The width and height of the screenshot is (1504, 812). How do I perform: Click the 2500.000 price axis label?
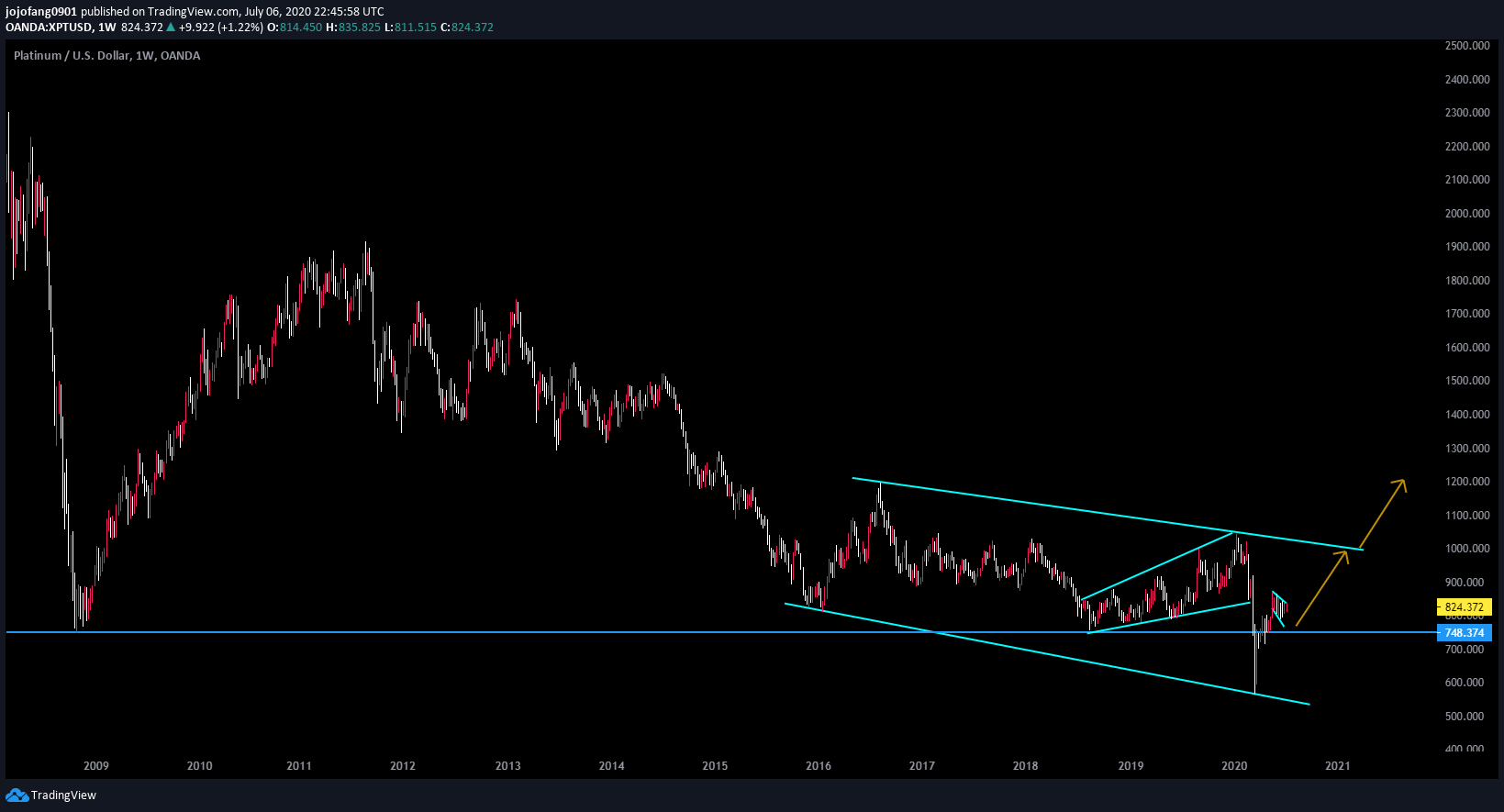(1466, 46)
